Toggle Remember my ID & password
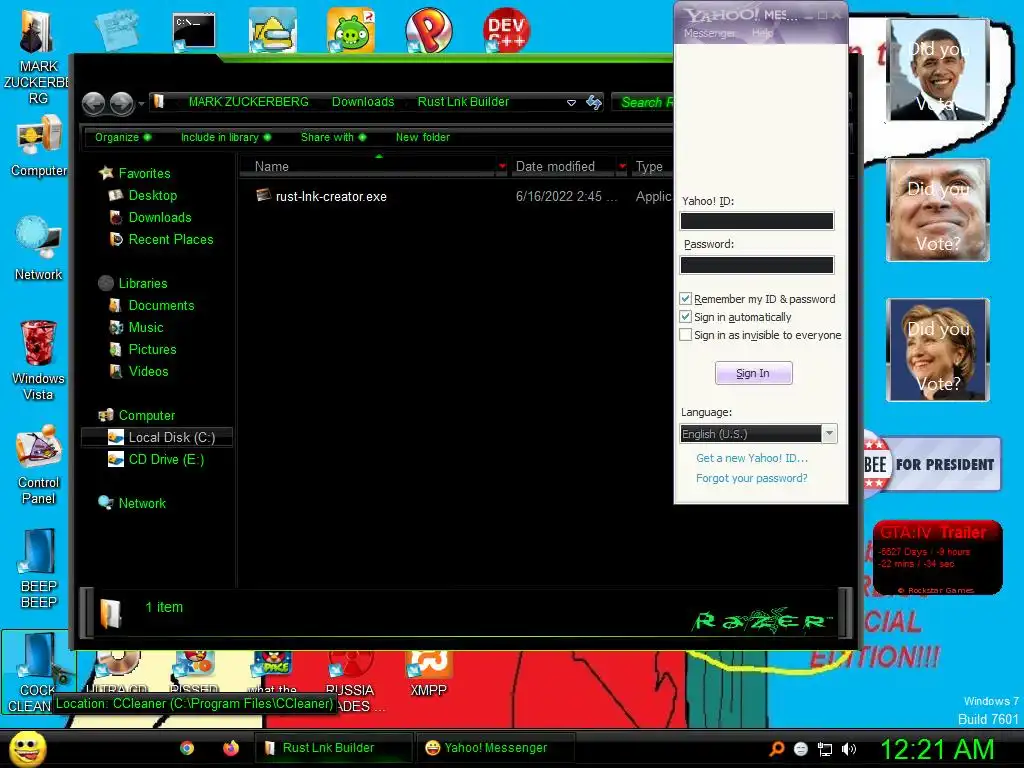 (685, 298)
